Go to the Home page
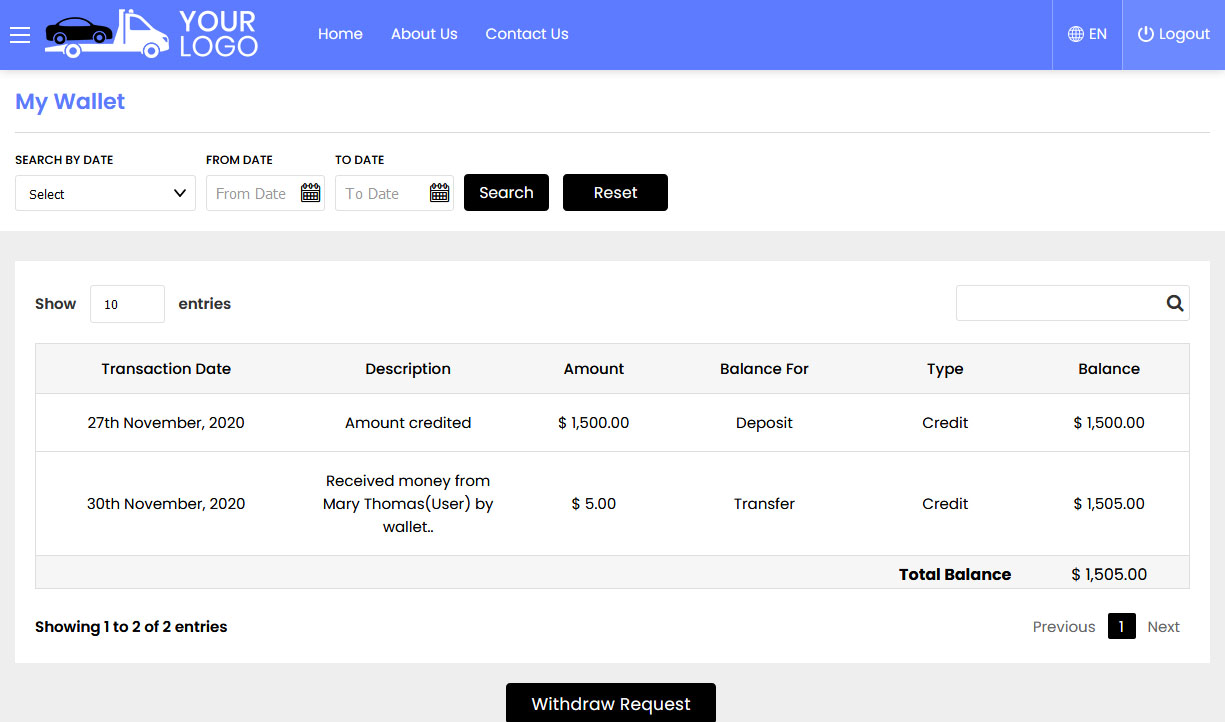The height and width of the screenshot is (722, 1225). pos(340,34)
